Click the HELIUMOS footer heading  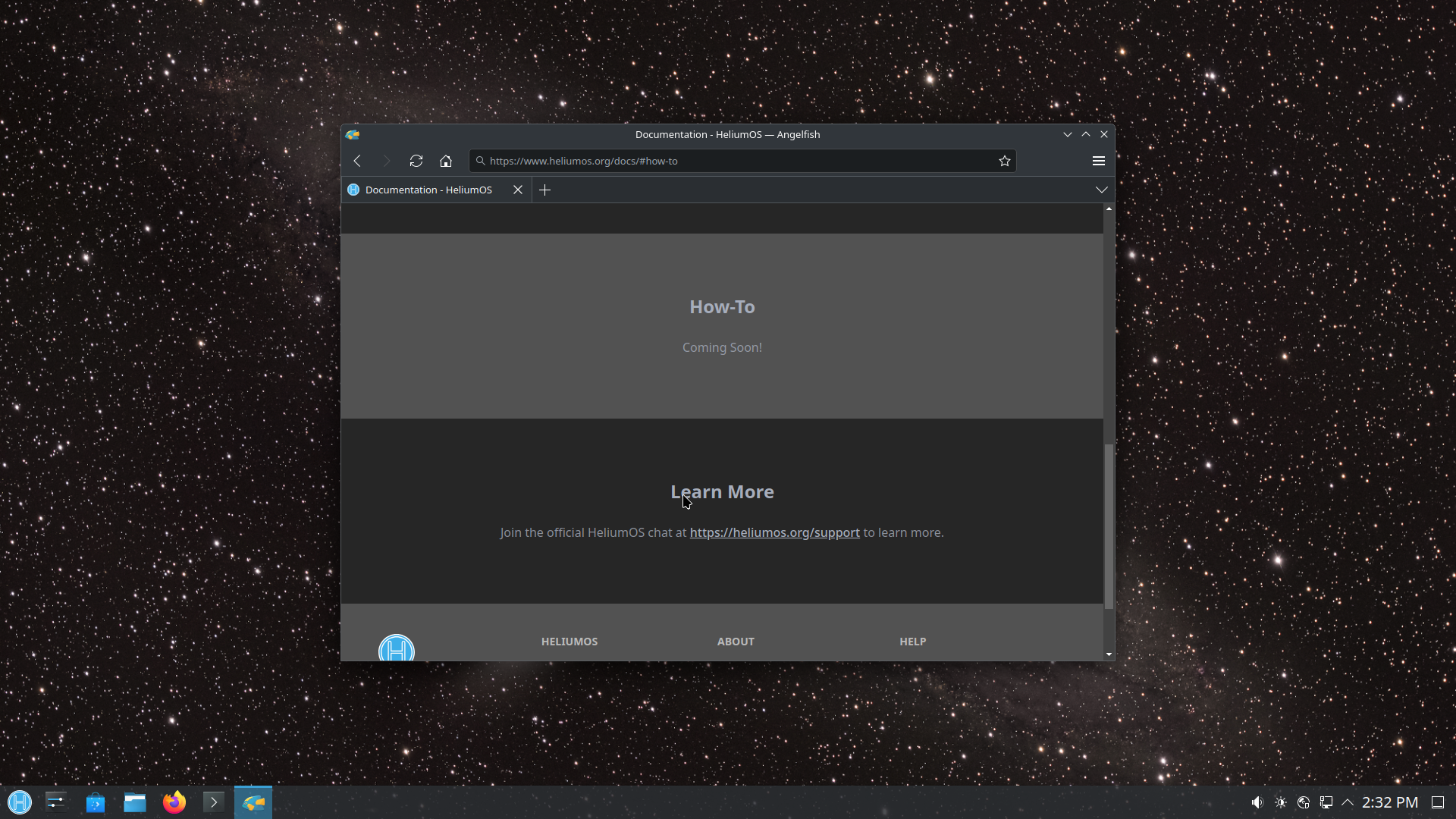pyautogui.click(x=570, y=642)
